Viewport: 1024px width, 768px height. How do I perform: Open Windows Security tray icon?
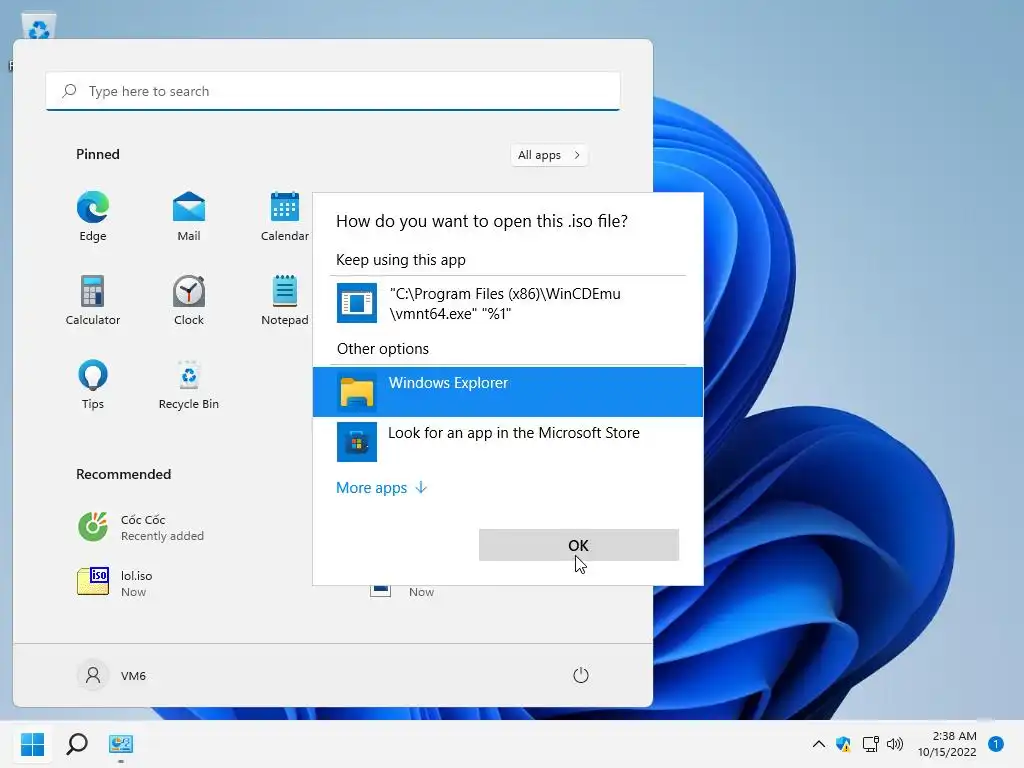[x=843, y=744]
